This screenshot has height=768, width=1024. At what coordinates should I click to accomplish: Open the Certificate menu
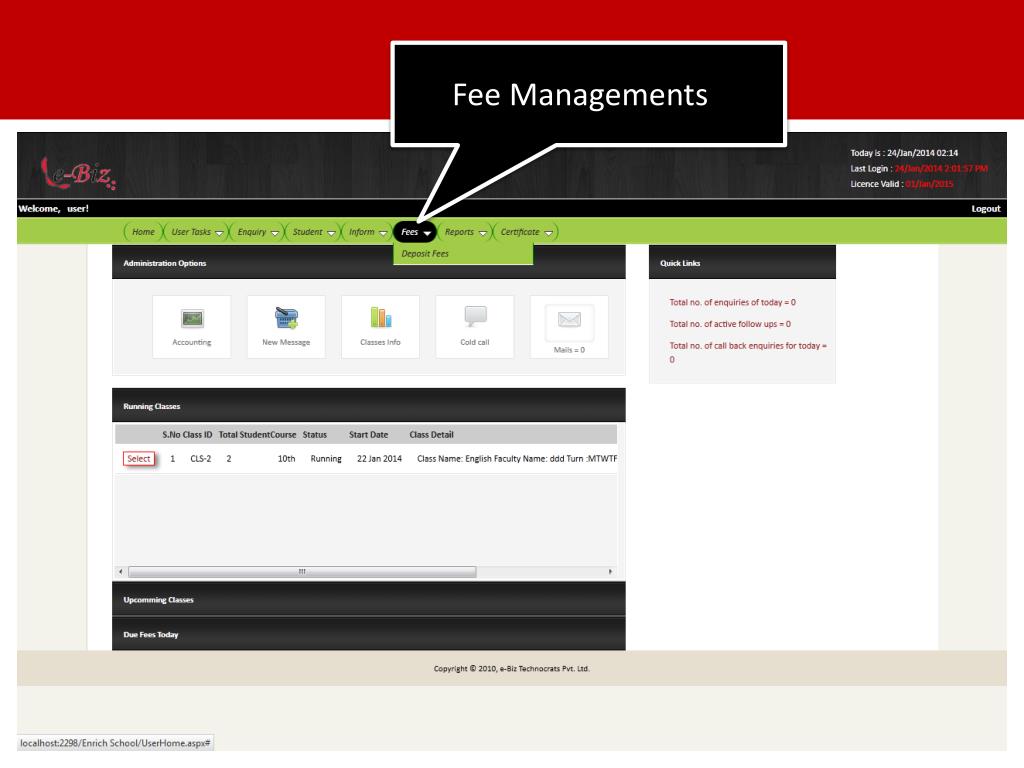coord(526,232)
